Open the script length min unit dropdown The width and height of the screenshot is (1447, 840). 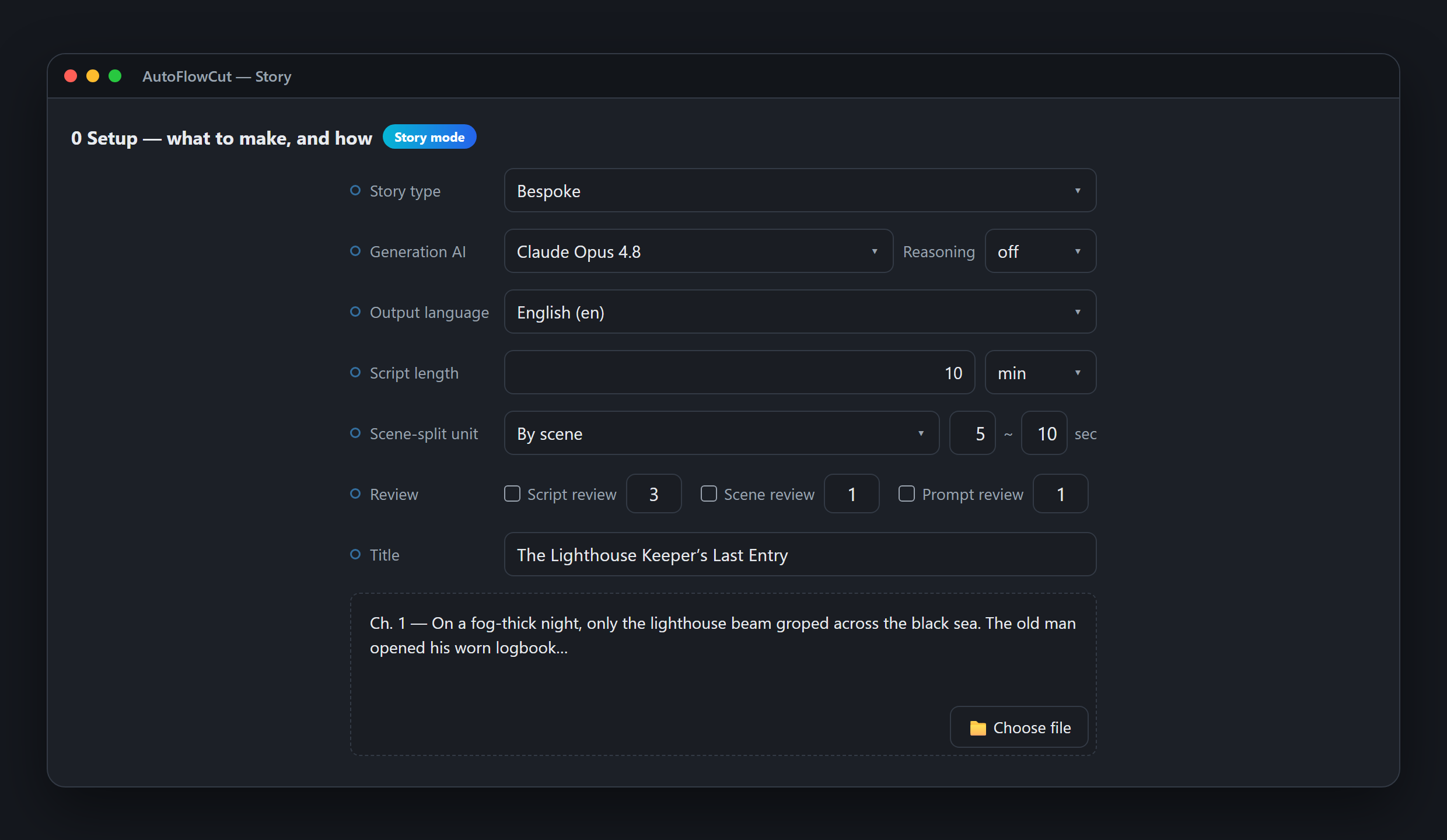click(1040, 372)
